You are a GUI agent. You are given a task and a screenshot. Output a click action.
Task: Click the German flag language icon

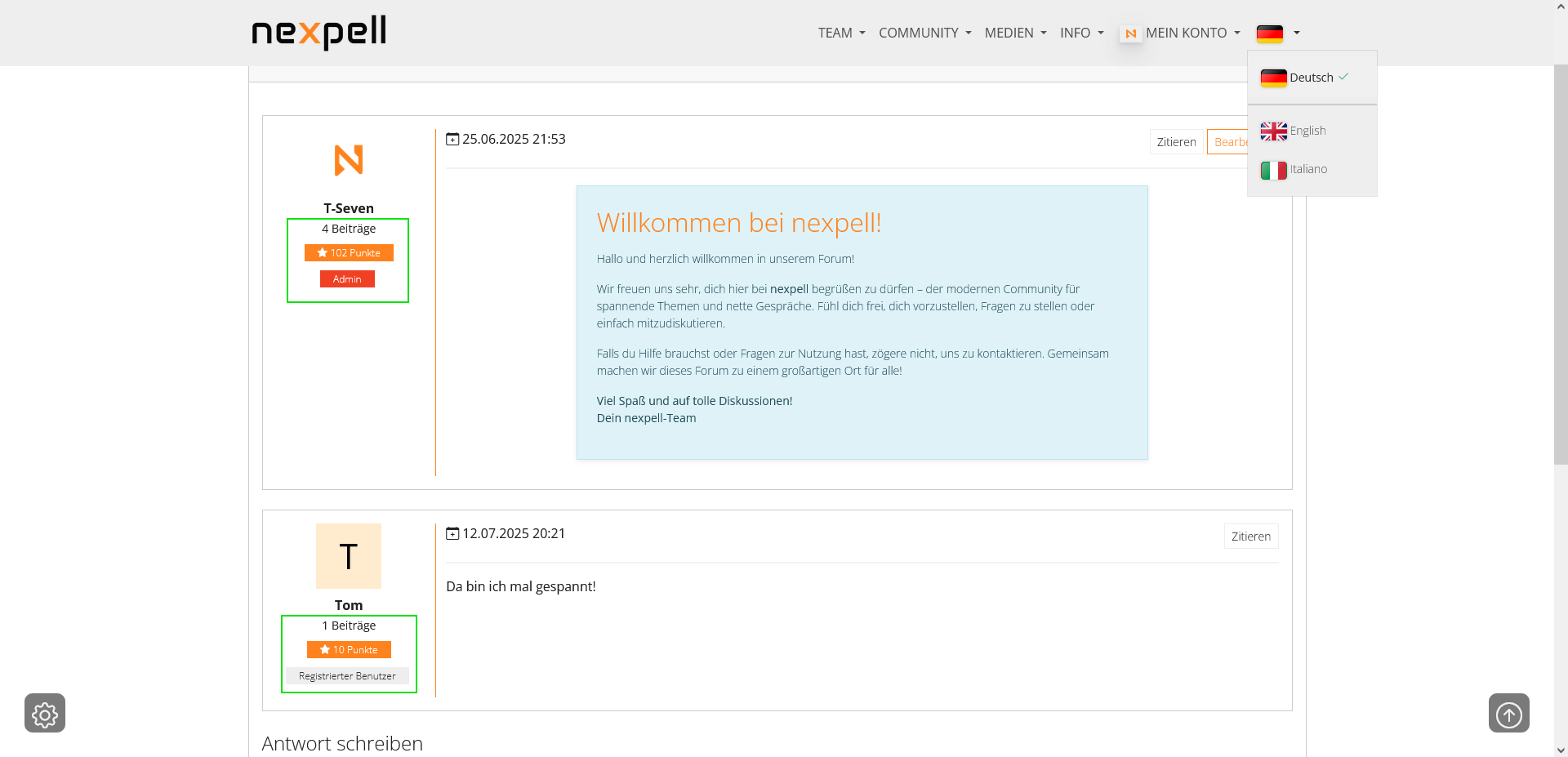tap(1270, 33)
